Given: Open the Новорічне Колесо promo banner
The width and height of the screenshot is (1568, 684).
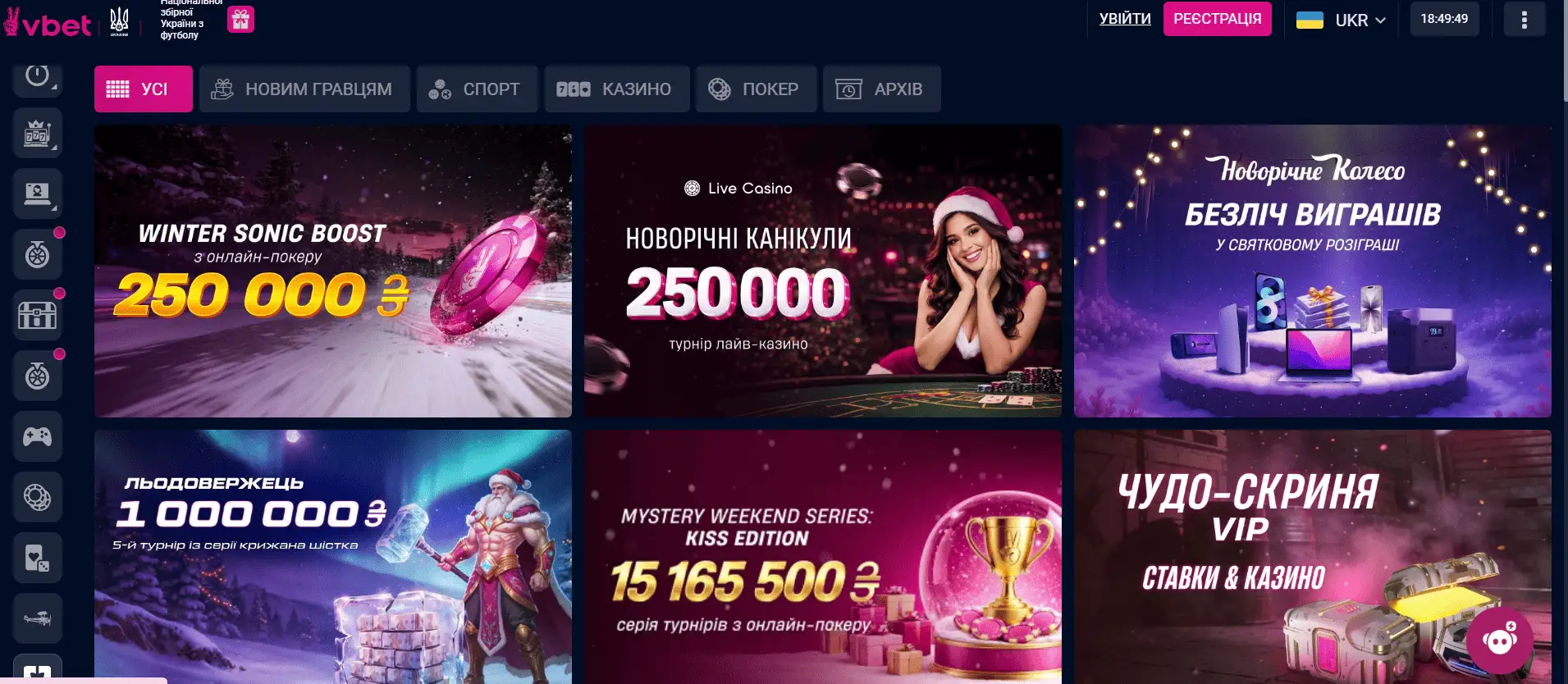Looking at the screenshot, I should [x=1313, y=271].
